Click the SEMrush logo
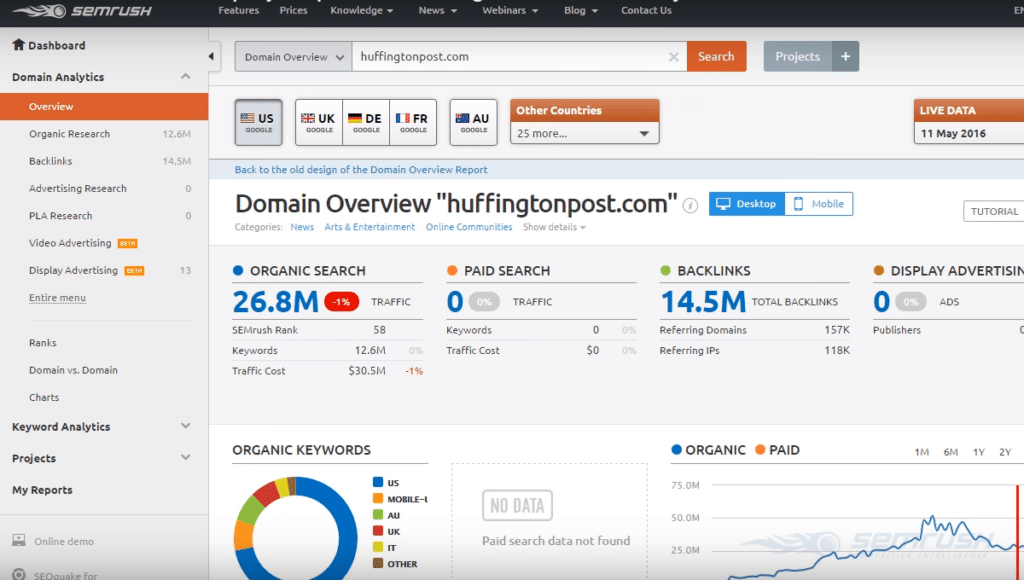 (x=82, y=10)
